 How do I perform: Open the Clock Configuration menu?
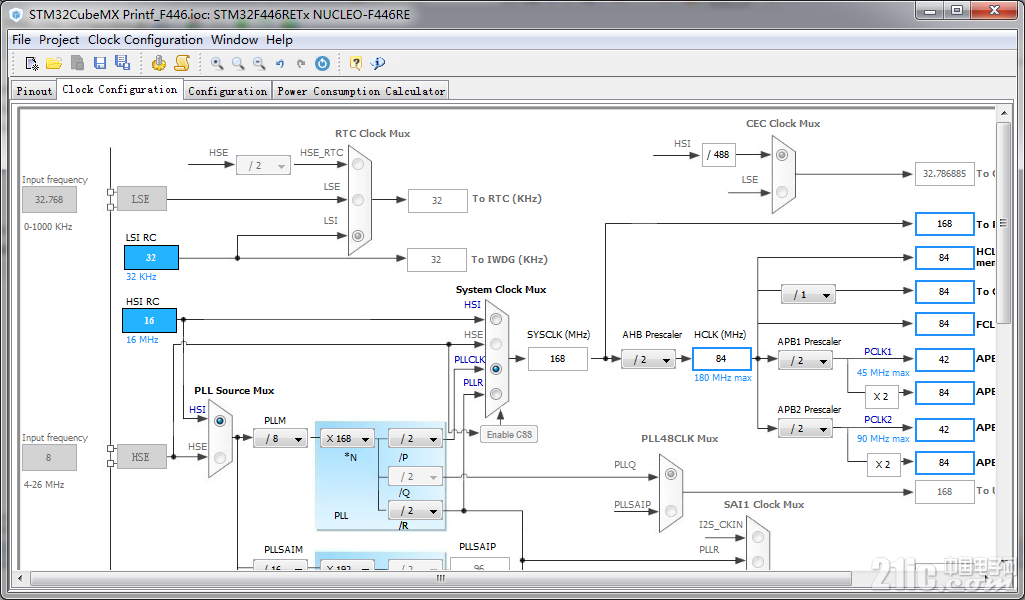[x=145, y=39]
